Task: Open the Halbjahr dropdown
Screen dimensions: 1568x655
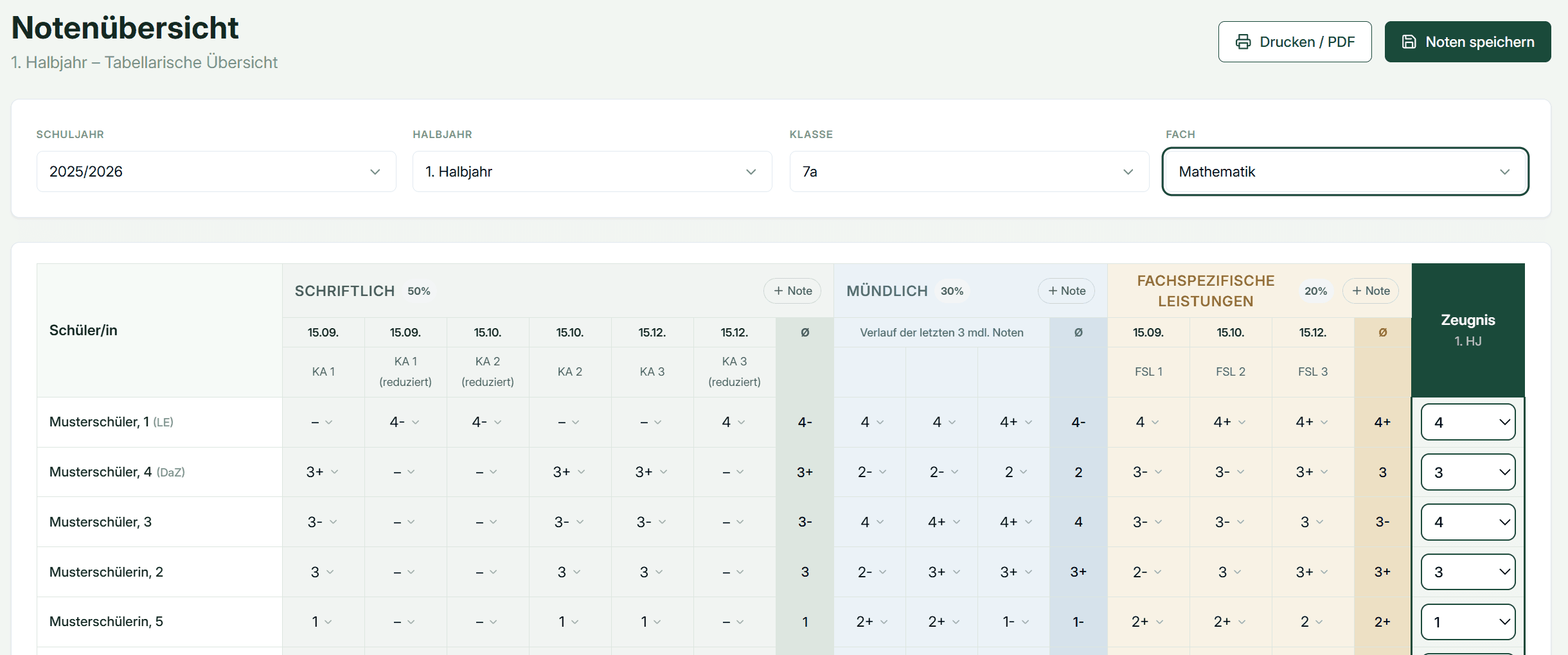Action: (x=592, y=171)
